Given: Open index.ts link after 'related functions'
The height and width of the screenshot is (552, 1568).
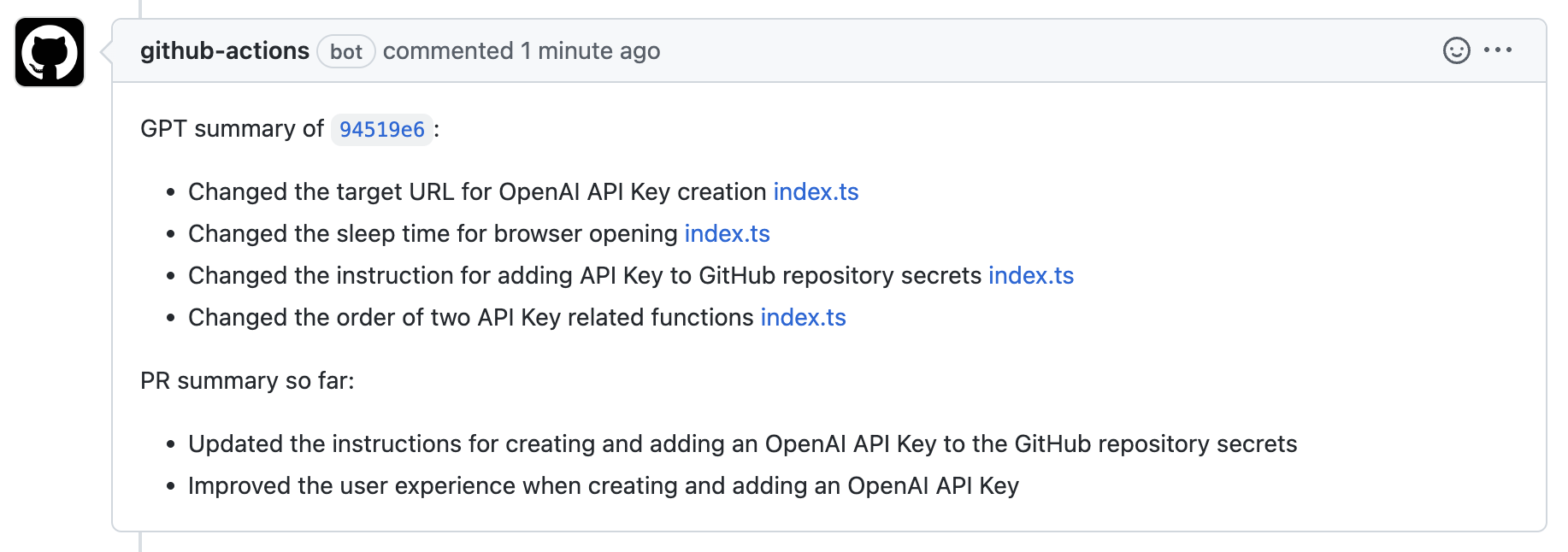Looking at the screenshot, I should [803, 318].
